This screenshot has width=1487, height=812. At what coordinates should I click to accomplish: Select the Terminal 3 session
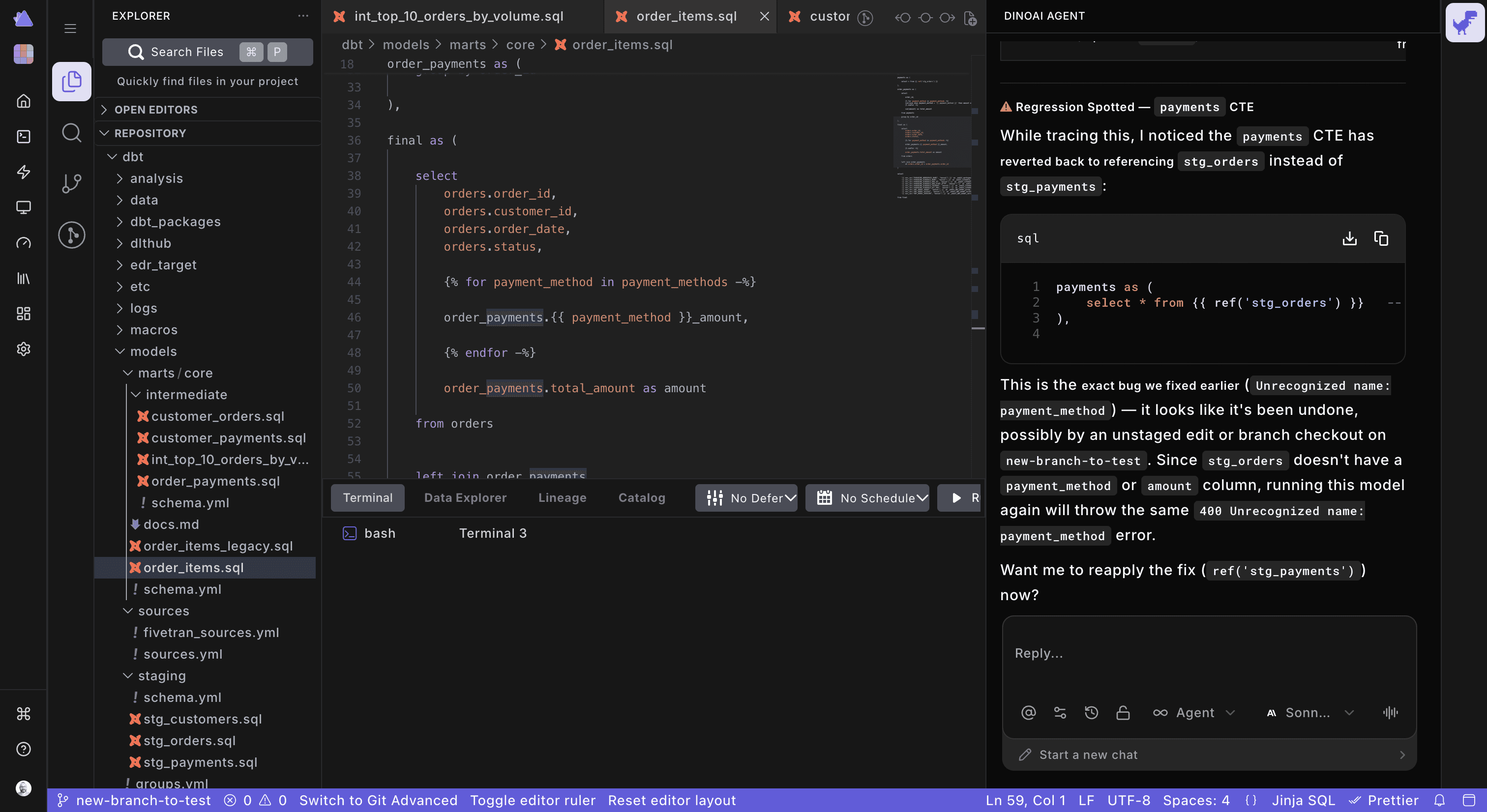[493, 533]
